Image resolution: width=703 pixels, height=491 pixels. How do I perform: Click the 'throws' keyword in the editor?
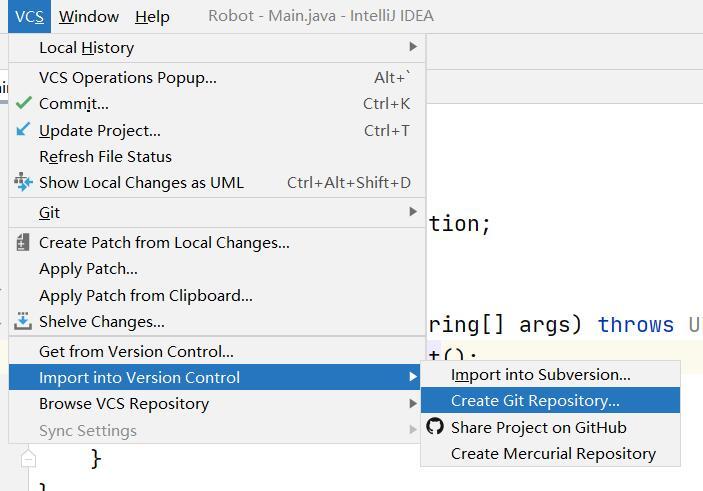point(636,324)
